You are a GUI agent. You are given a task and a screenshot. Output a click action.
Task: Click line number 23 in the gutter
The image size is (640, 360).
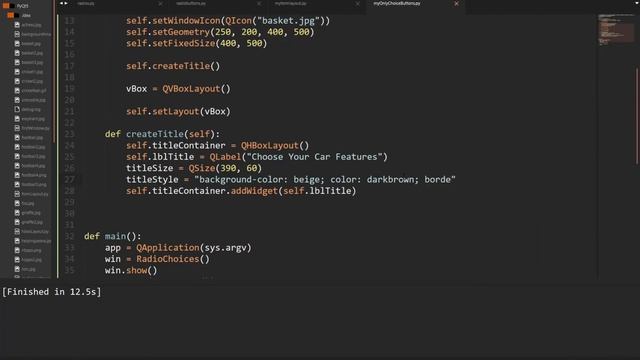click(69, 134)
